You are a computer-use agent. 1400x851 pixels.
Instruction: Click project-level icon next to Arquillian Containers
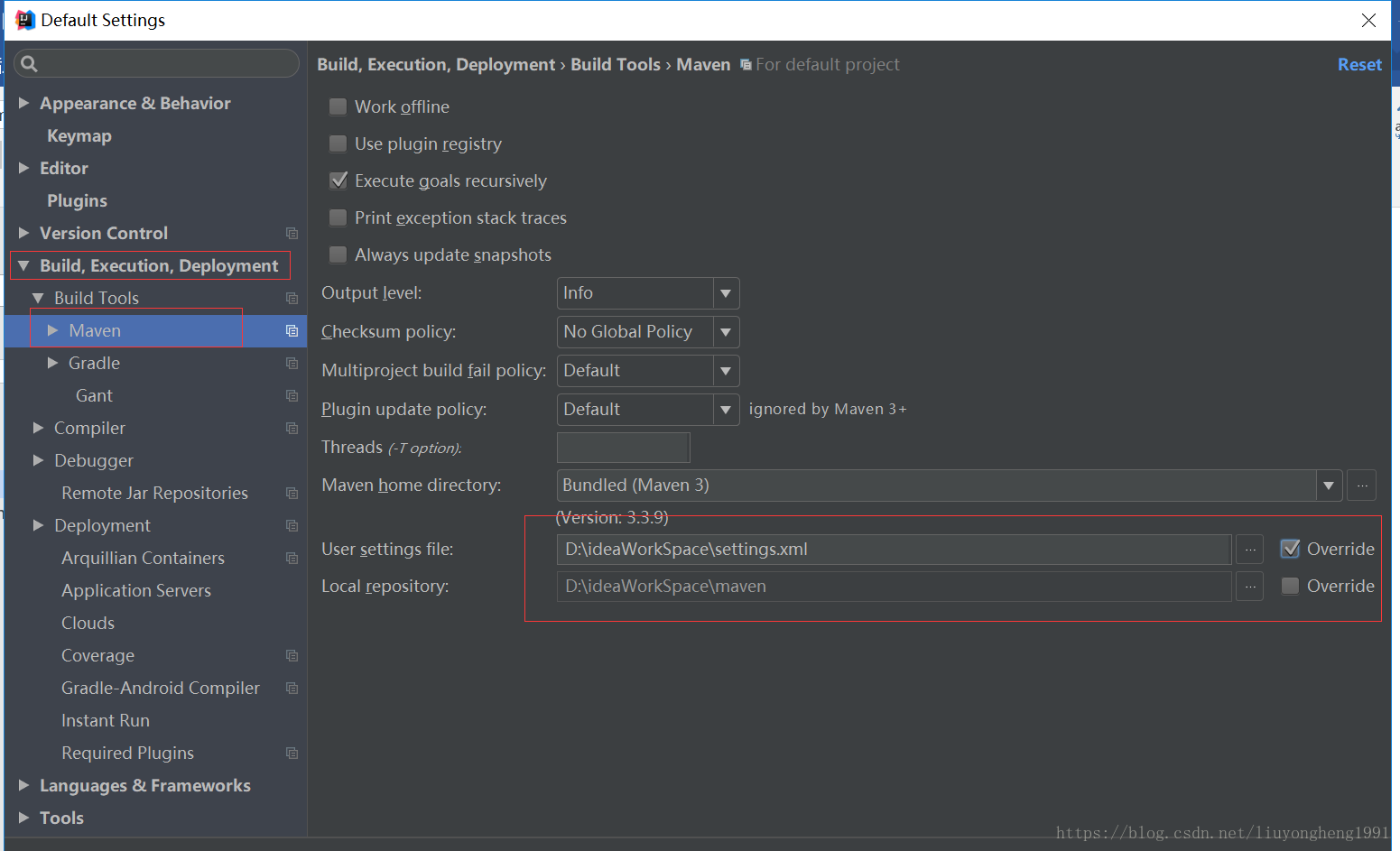[292, 558]
